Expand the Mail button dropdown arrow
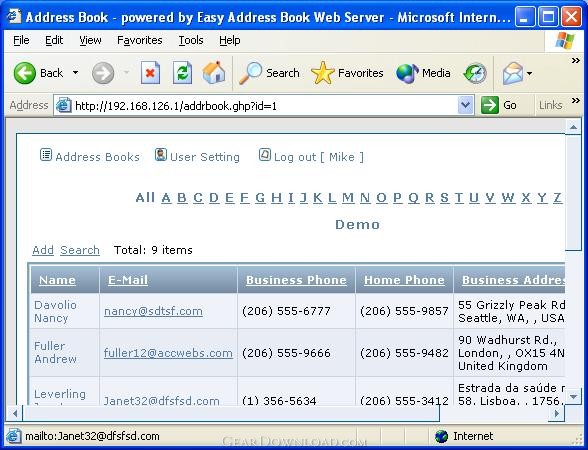588x450 pixels. pos(530,73)
